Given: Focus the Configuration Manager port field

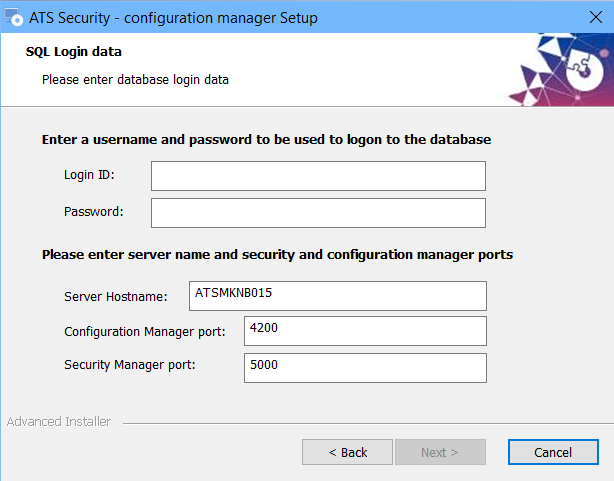Looking at the screenshot, I should 364,331.
